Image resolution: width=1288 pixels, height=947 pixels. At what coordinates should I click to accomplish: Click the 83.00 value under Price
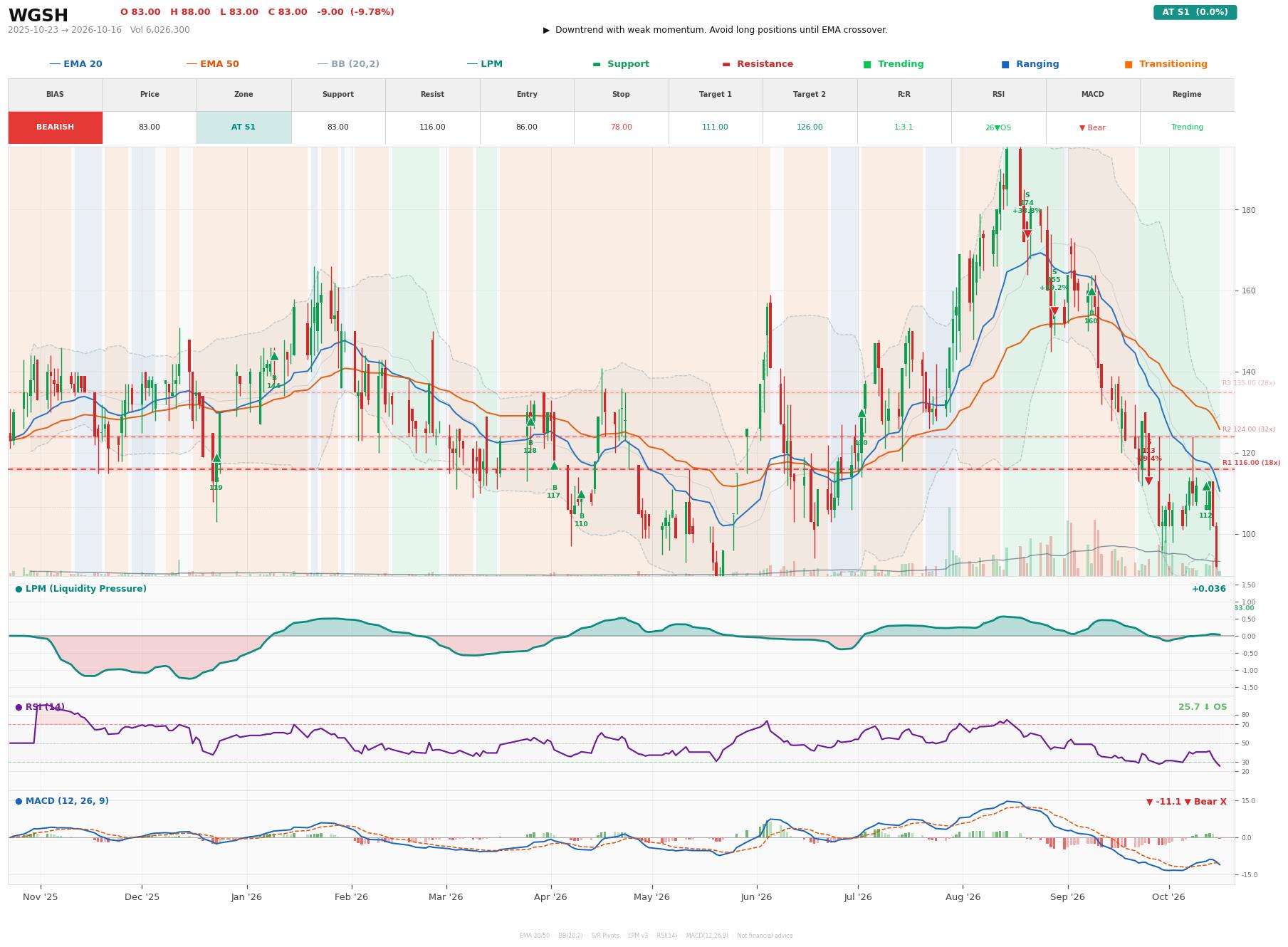[150, 127]
